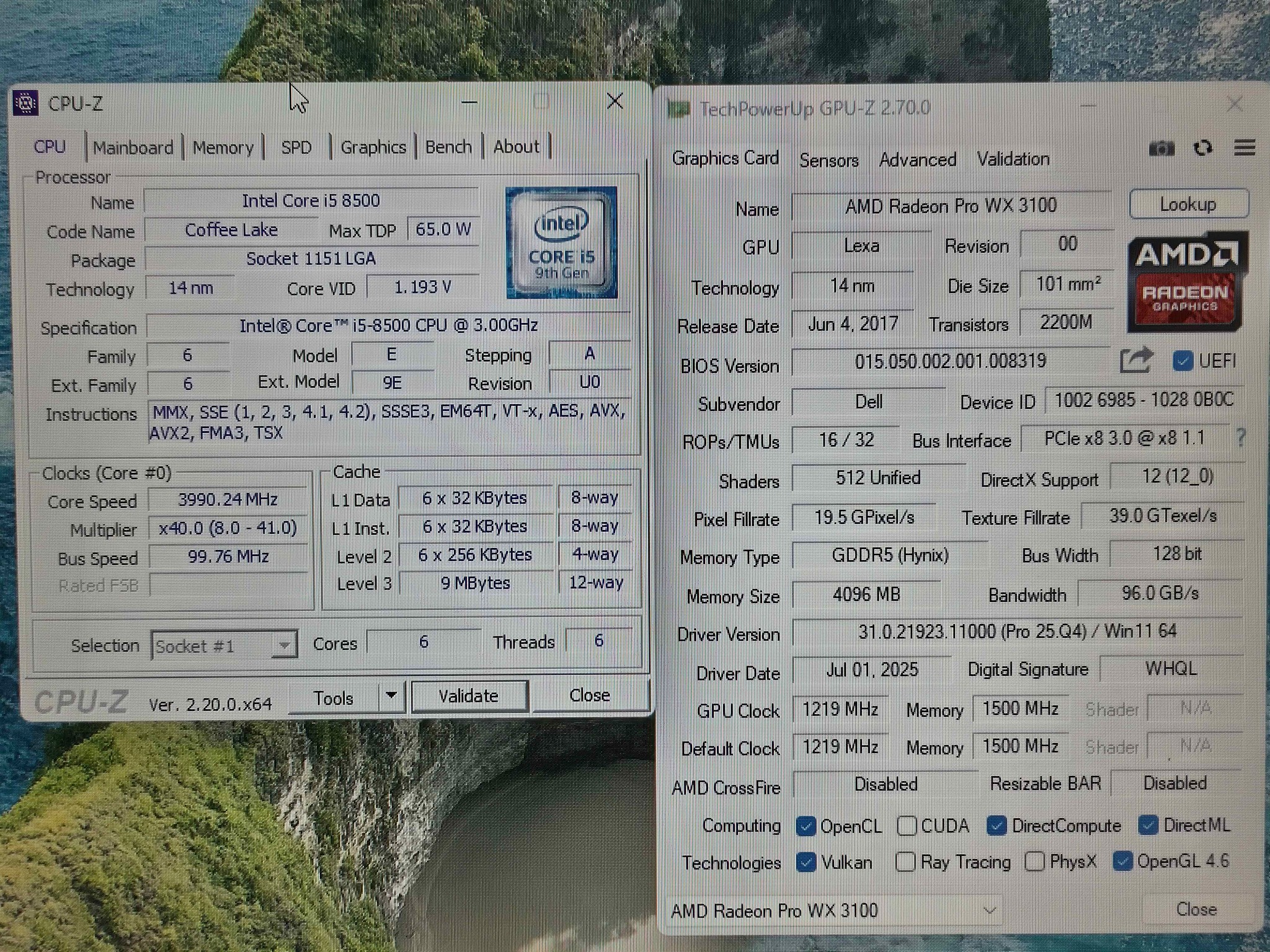
Task: Click the Validate button in CPU-Z
Action: click(x=469, y=695)
